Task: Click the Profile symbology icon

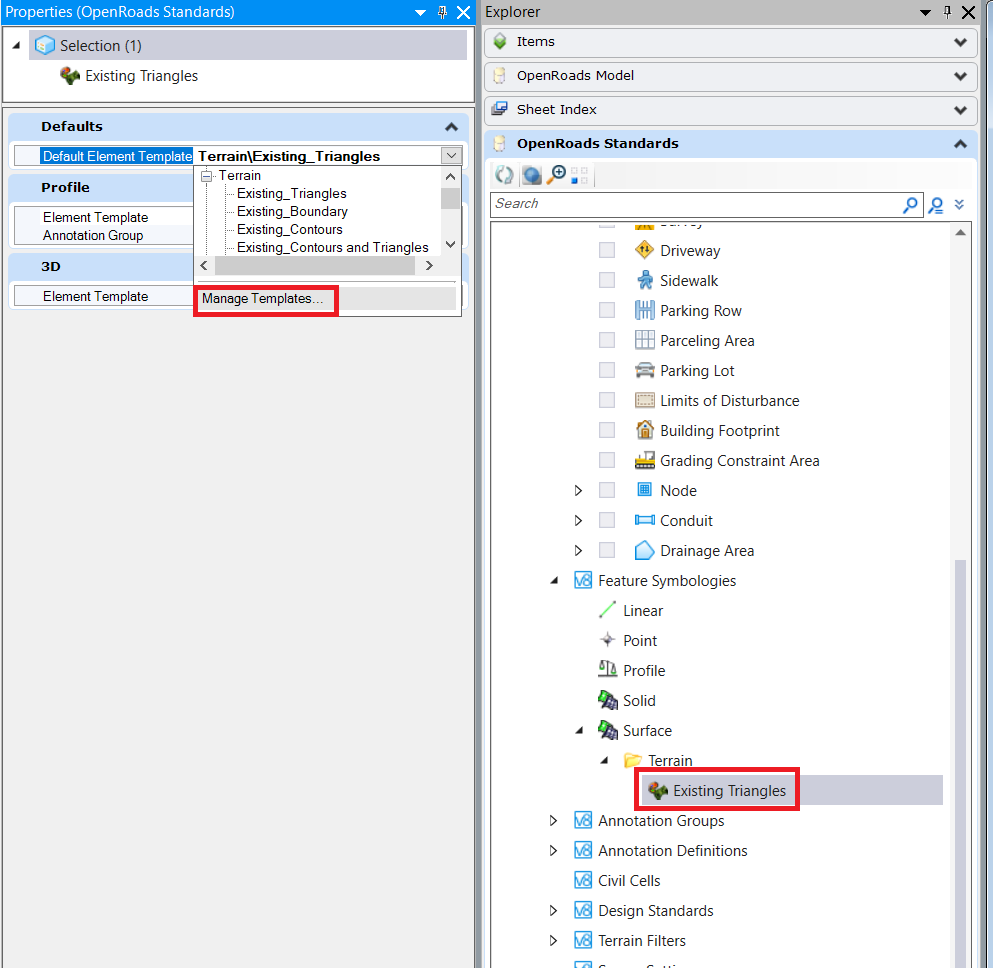Action: pos(607,669)
